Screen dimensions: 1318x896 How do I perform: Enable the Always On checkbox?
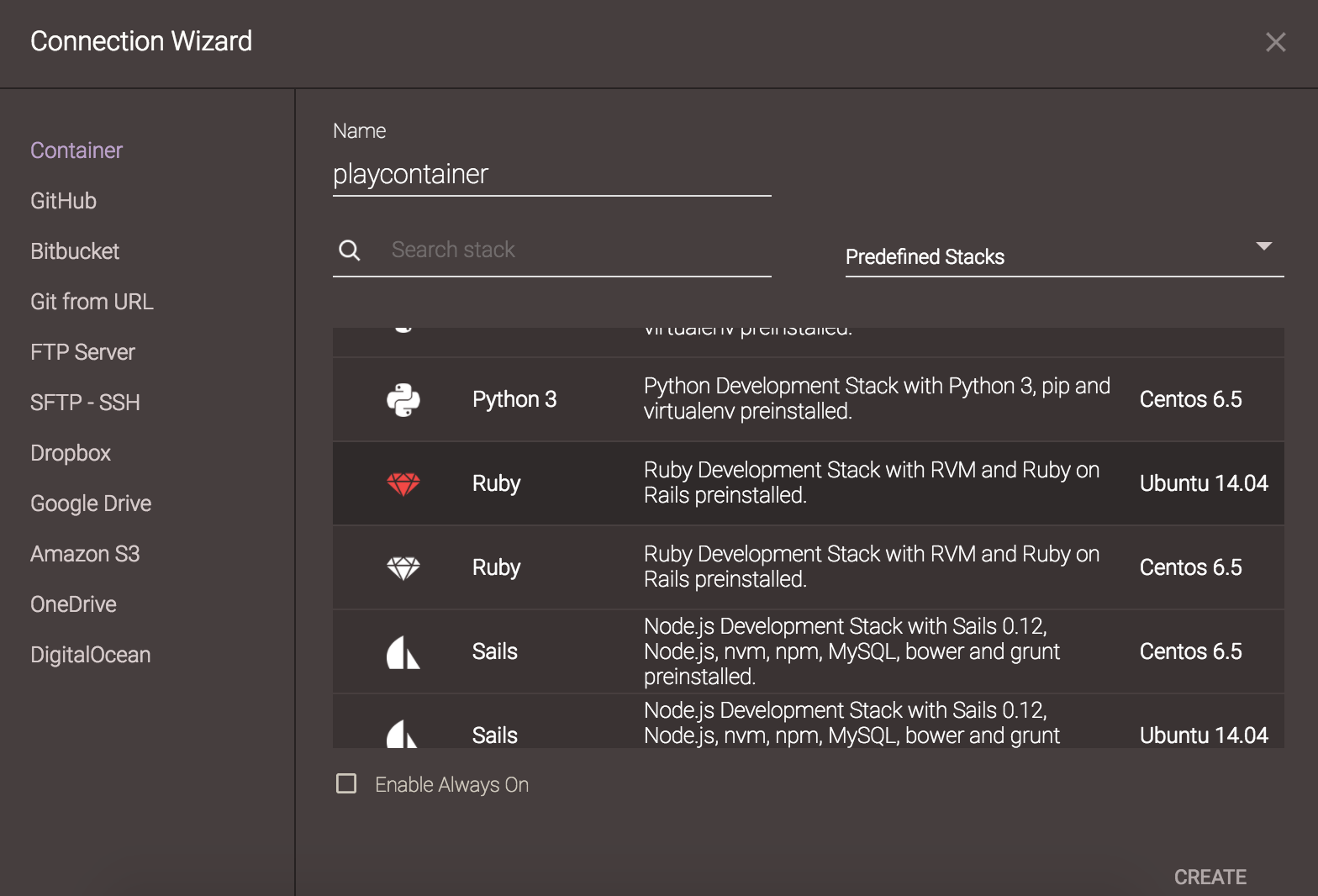346,783
